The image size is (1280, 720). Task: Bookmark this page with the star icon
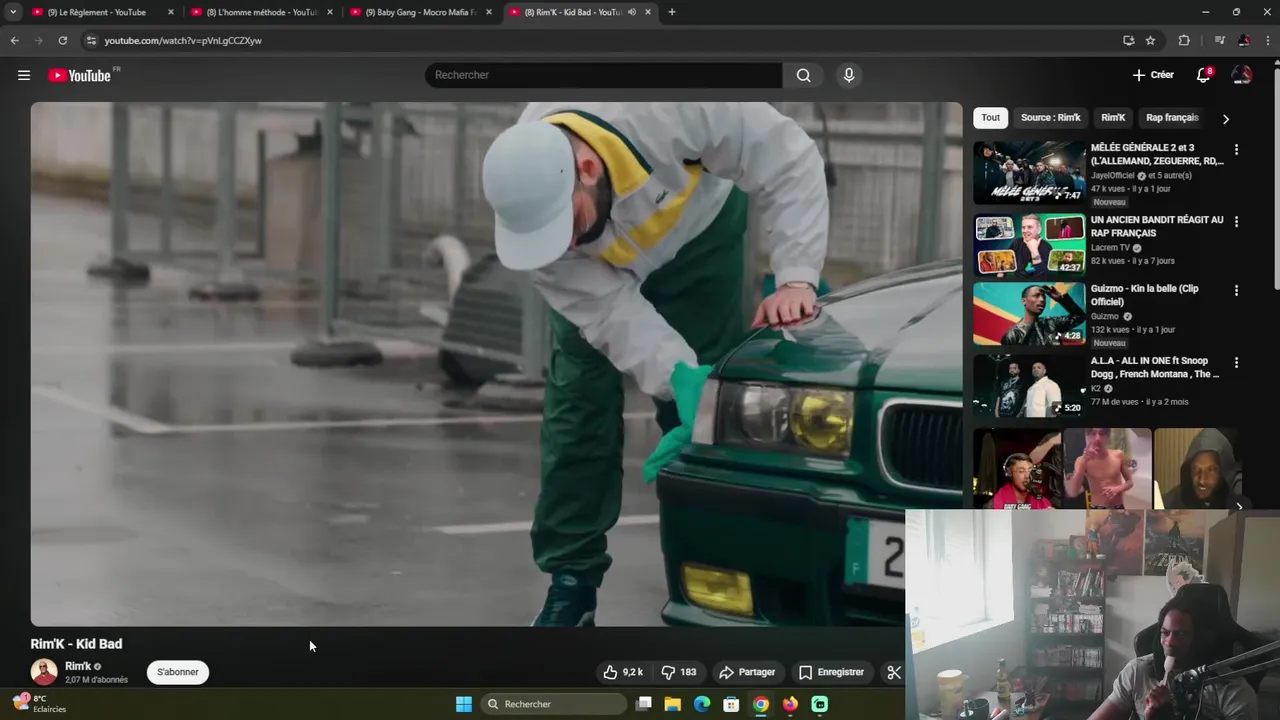[1150, 40]
